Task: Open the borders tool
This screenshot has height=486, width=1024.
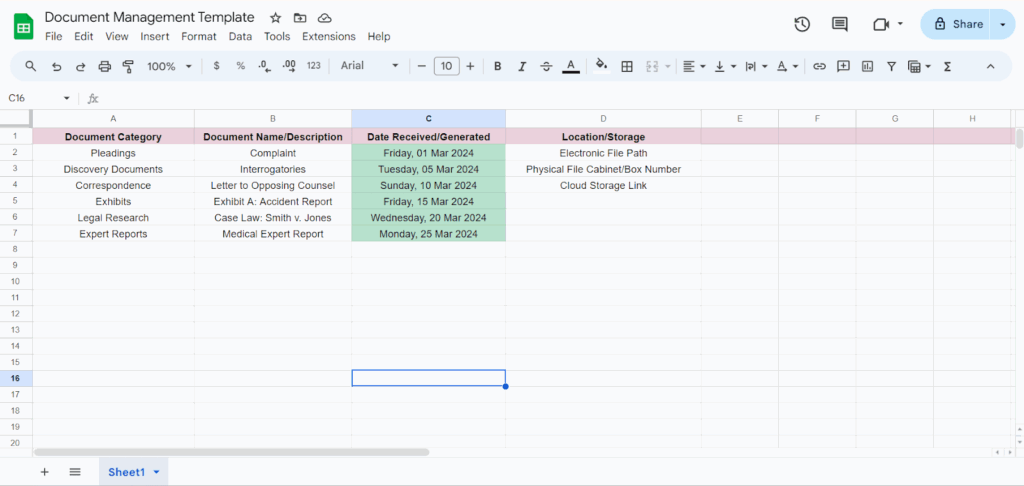Action: point(627,66)
